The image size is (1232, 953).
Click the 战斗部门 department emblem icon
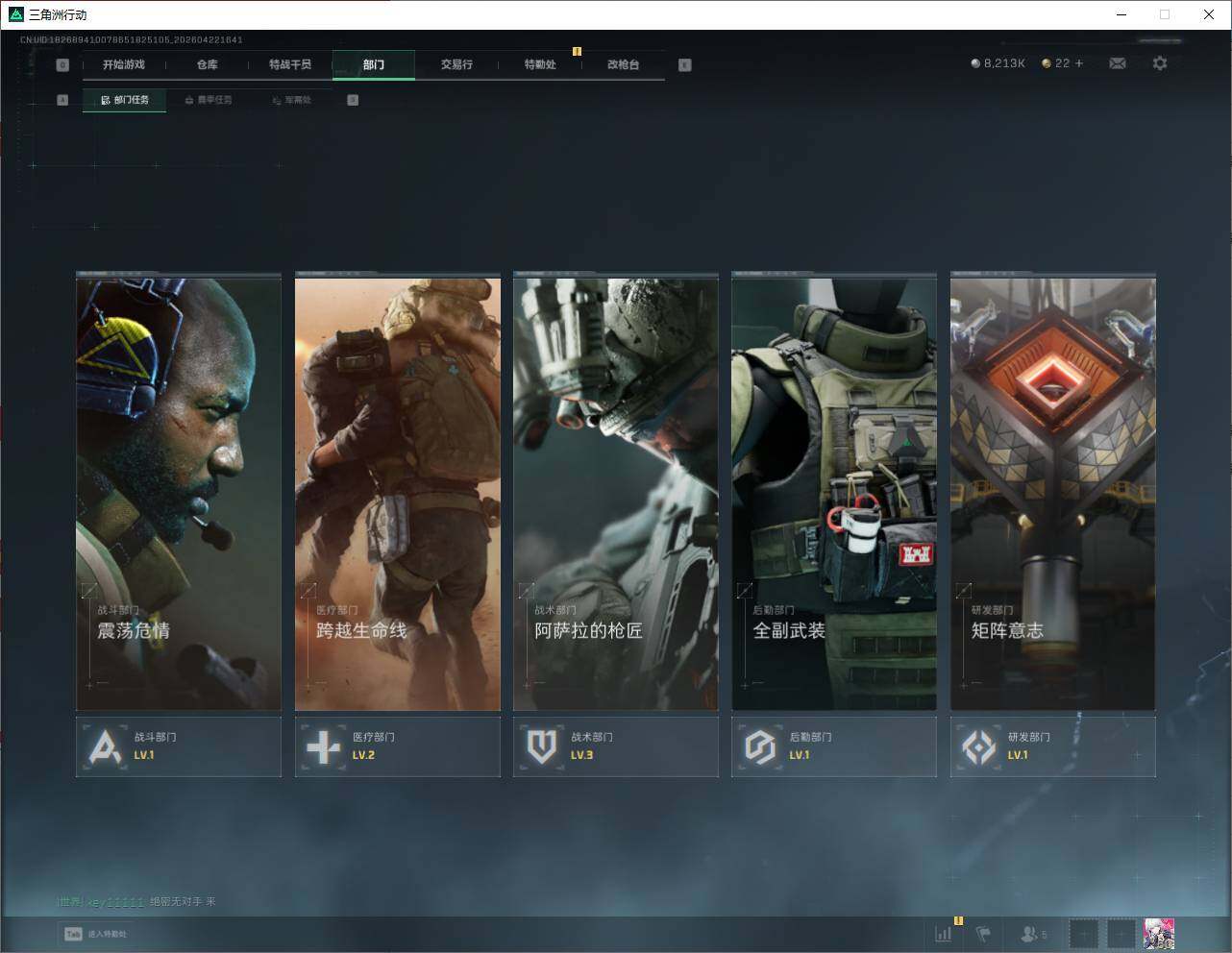pyautogui.click(x=105, y=746)
